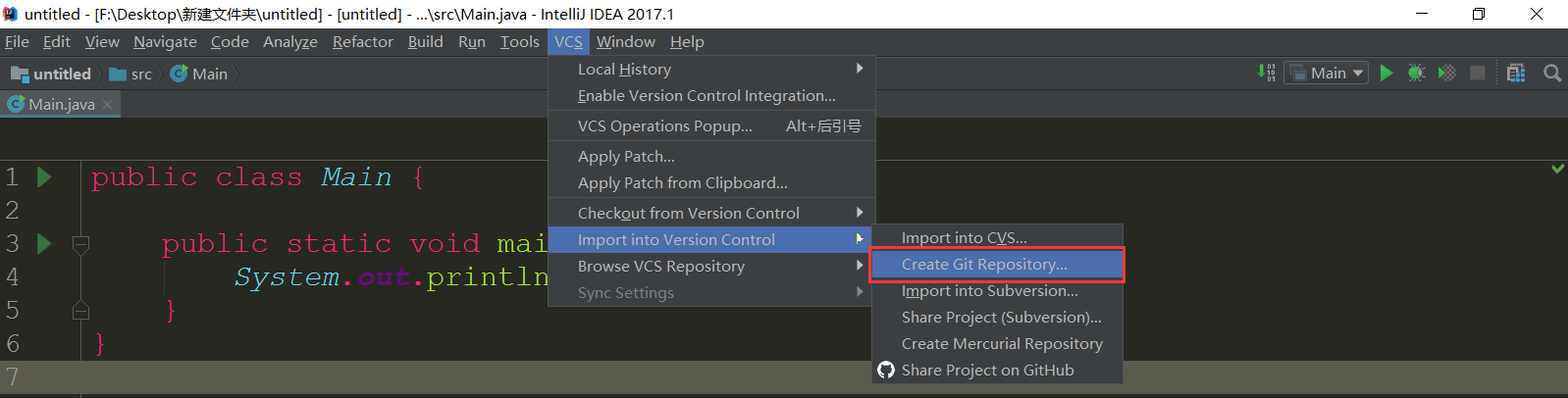Open the Refactor menu
Screen dimensions: 1568x398
(x=362, y=41)
